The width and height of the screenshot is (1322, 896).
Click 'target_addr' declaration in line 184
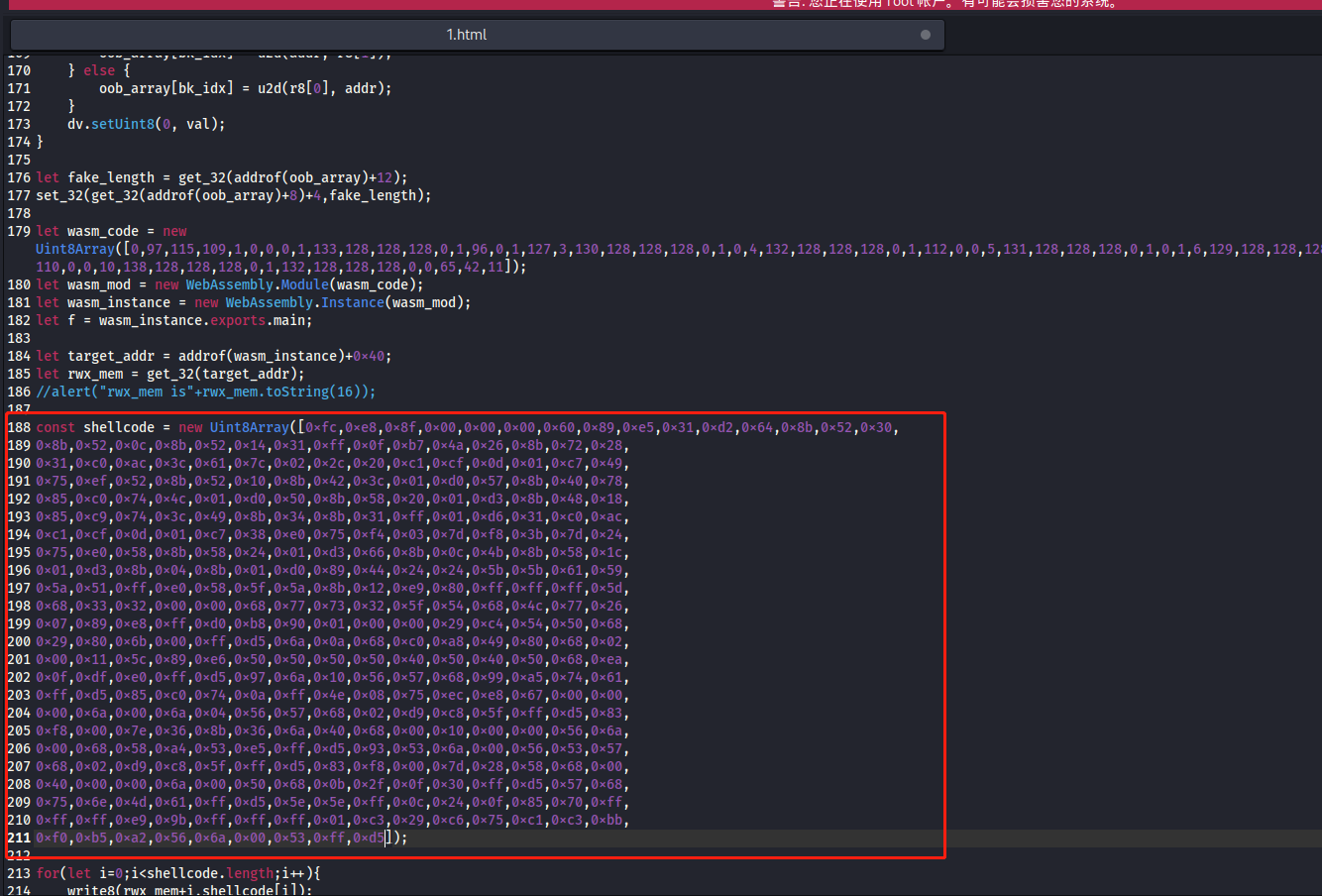(111, 356)
